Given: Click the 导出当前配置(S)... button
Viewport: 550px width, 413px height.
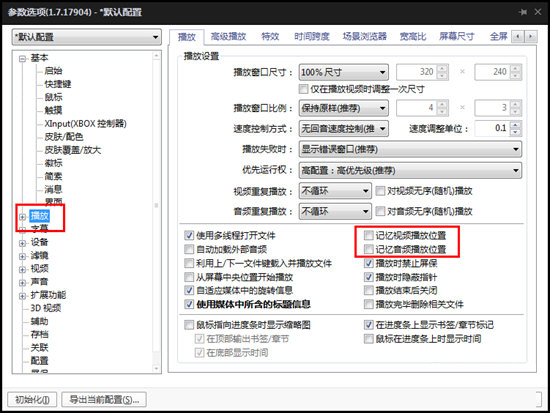Looking at the screenshot, I should click(104, 400).
